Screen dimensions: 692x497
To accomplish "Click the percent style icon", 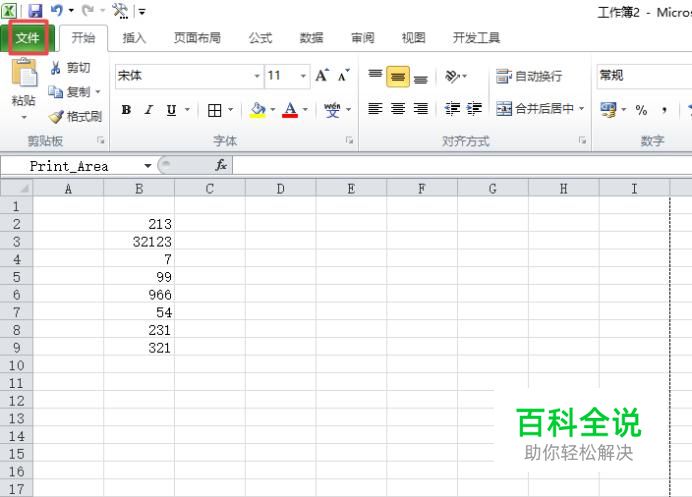I will [641, 110].
